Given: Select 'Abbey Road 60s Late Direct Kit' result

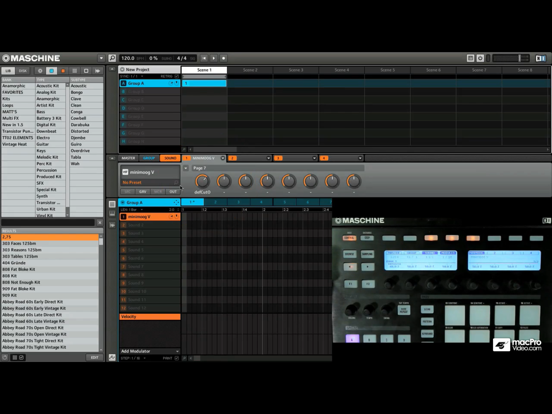Looking at the screenshot, I should (50, 315).
